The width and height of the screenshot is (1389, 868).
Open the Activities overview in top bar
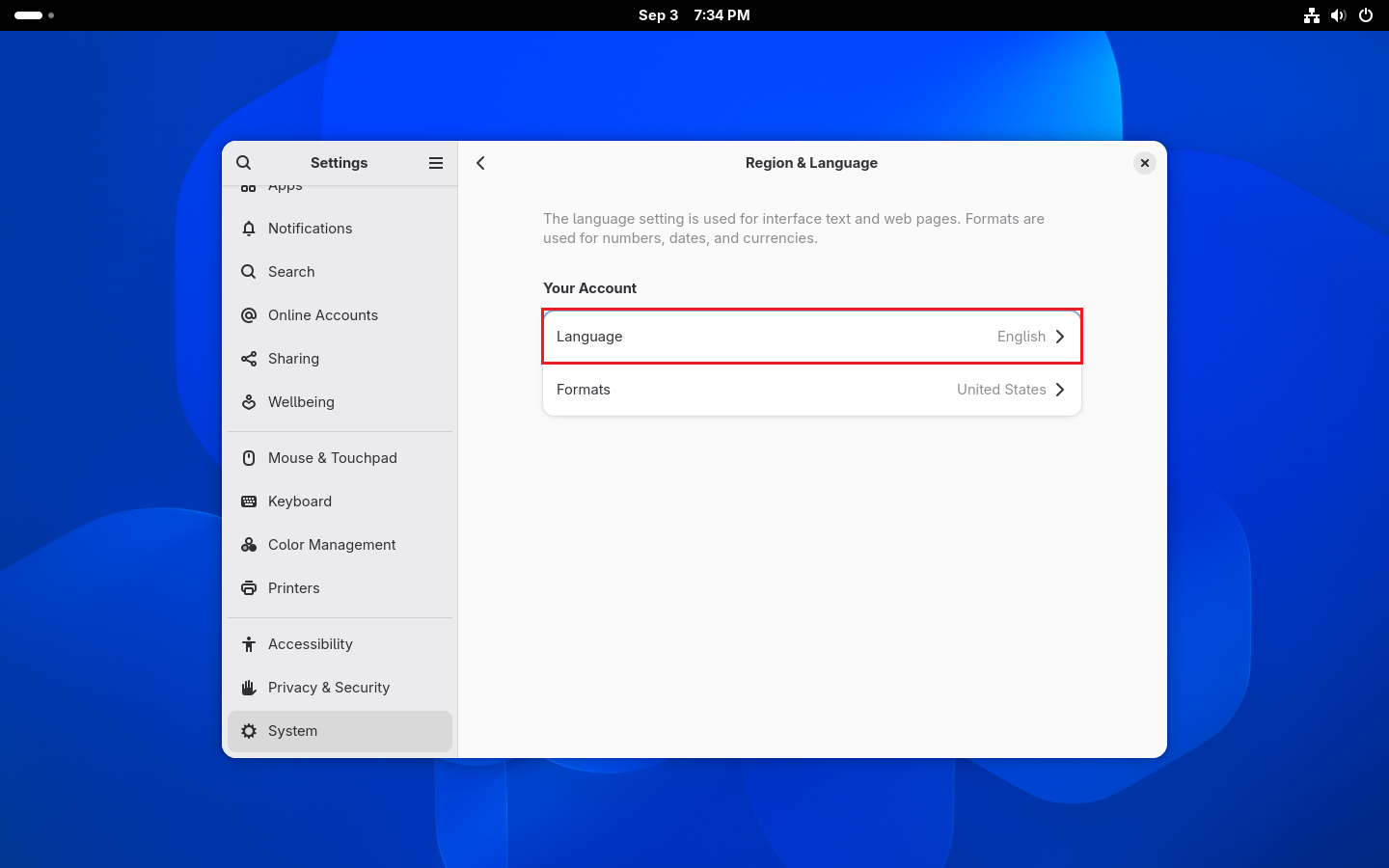[x=34, y=15]
